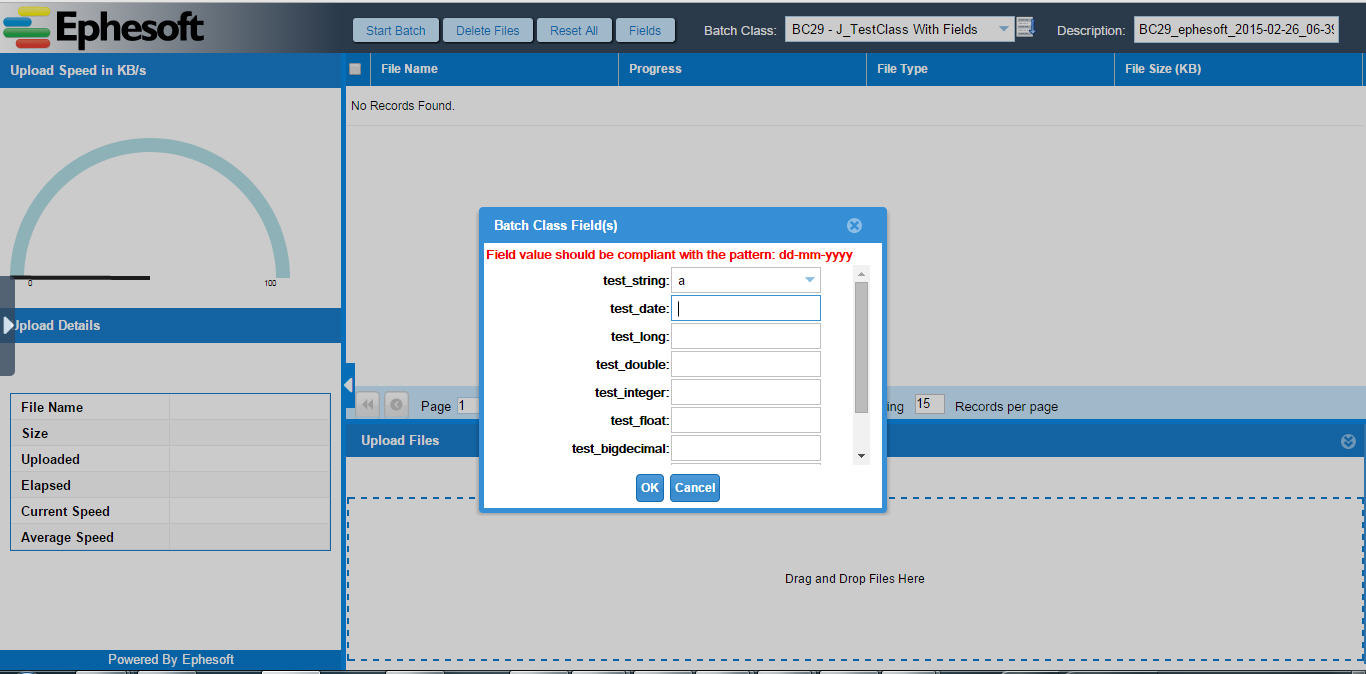Click the Size row in Upload Details
Viewport: 1366px width, 674px height.
pyautogui.click(x=170, y=433)
